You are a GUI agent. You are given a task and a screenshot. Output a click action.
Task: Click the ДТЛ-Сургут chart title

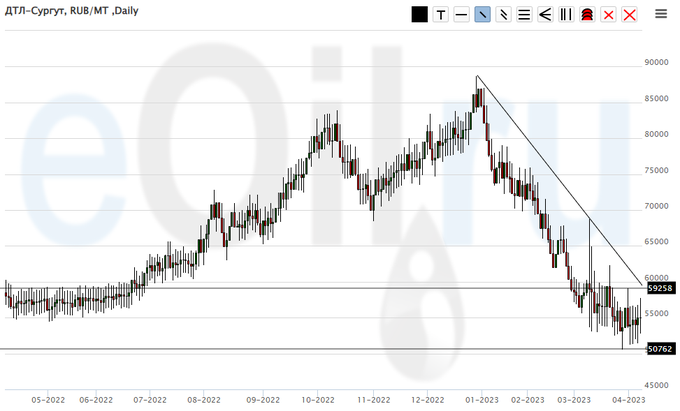click(x=69, y=11)
